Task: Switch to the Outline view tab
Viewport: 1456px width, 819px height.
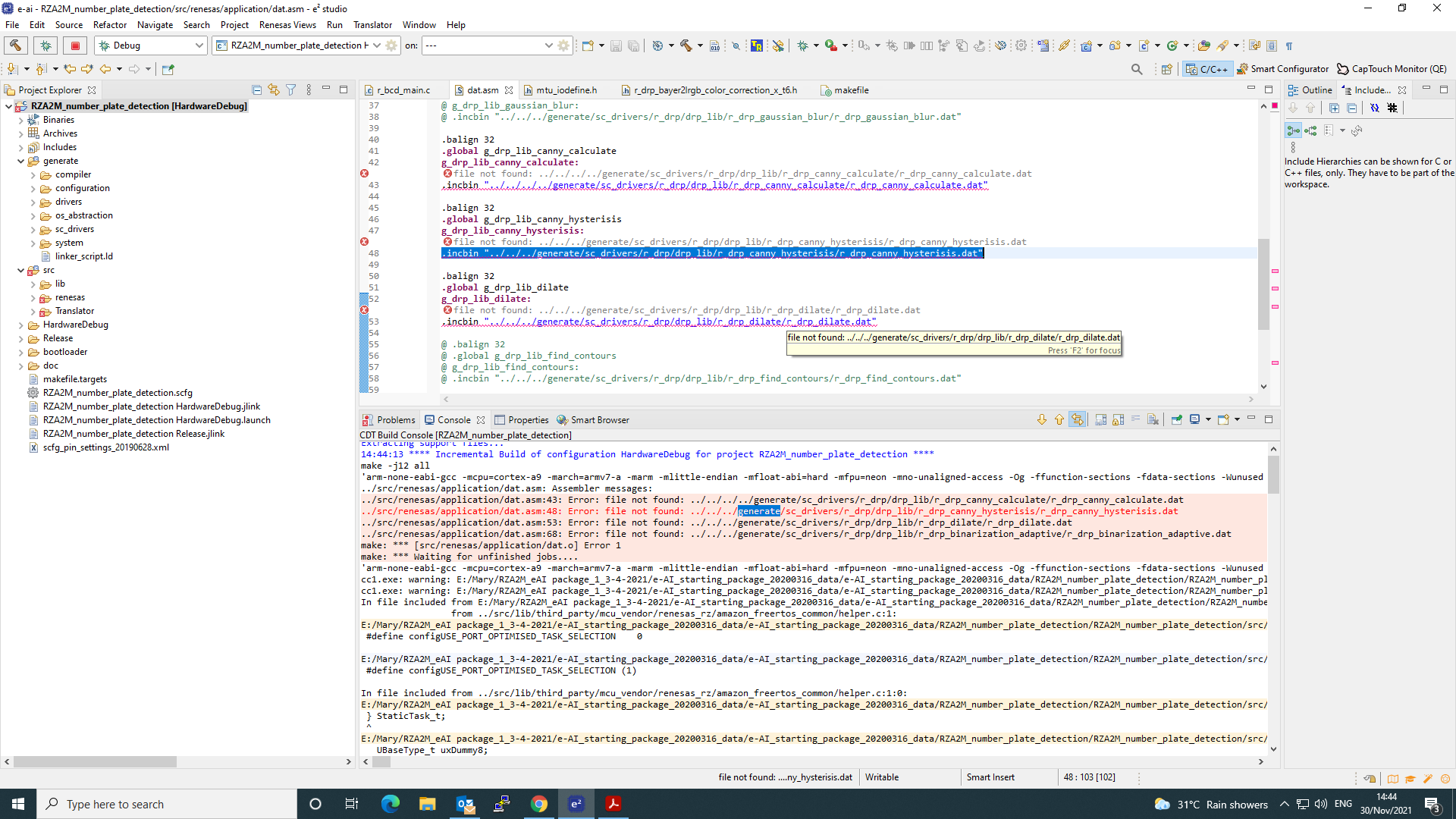Action: click(1310, 90)
